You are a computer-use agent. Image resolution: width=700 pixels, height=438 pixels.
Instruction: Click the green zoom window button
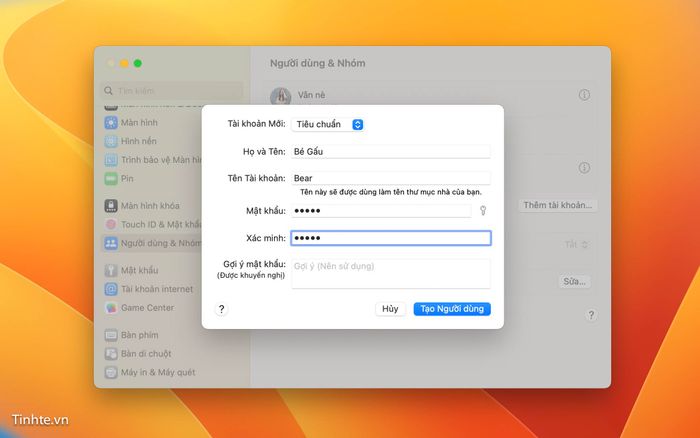click(x=138, y=63)
